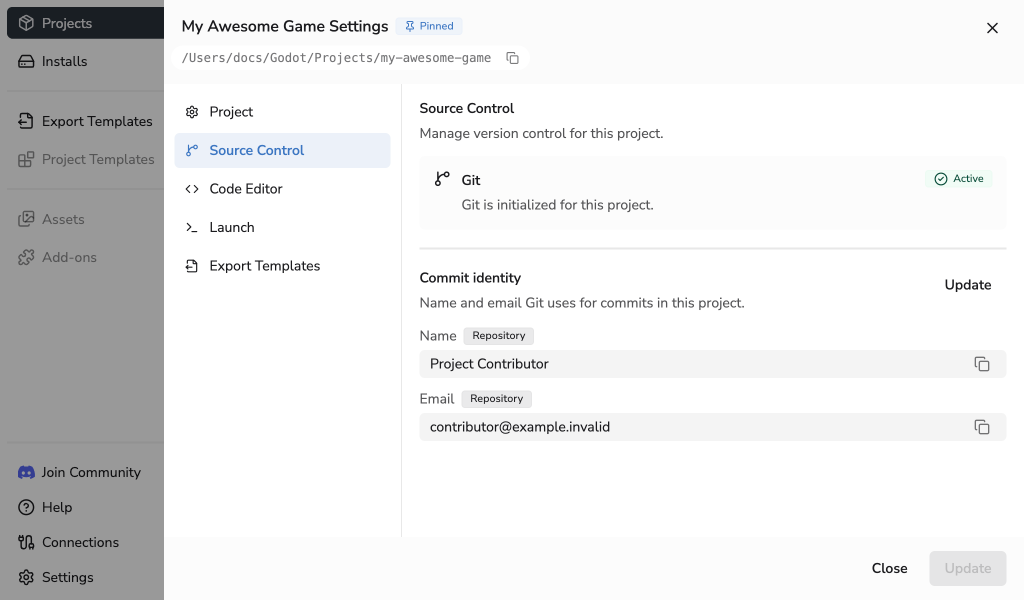1024x600 pixels.
Task: Open Project Templates in the sidebar
Action: [x=86, y=159]
